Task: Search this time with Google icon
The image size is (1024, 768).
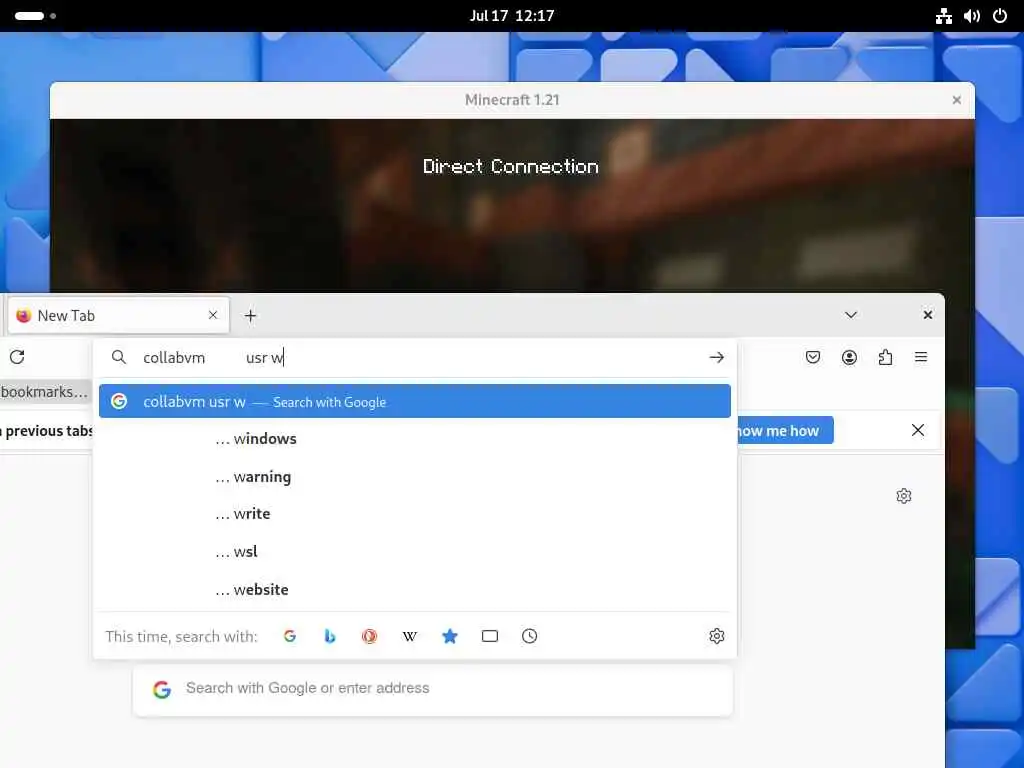Action: point(290,636)
